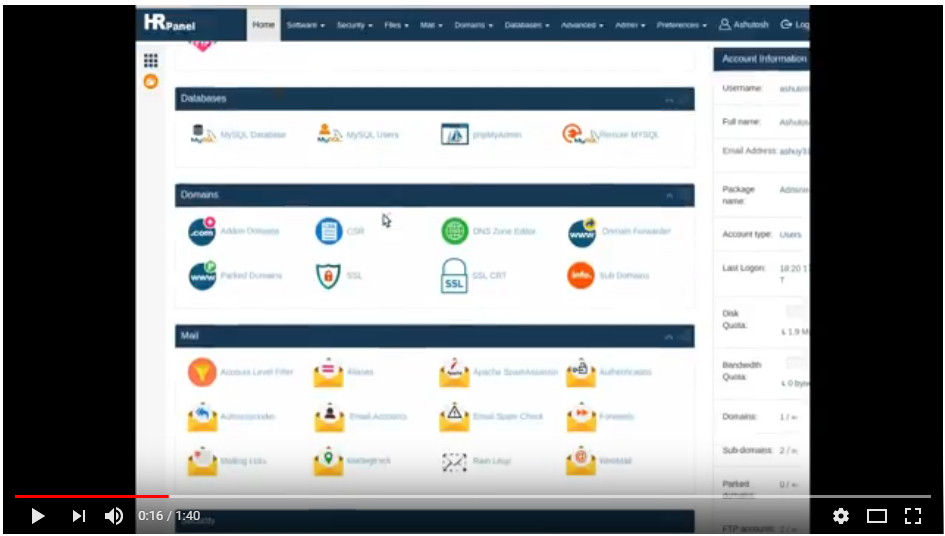Open the SSL shield padlock icon
Image resolution: width=945 pixels, height=536 pixels.
coord(328,276)
